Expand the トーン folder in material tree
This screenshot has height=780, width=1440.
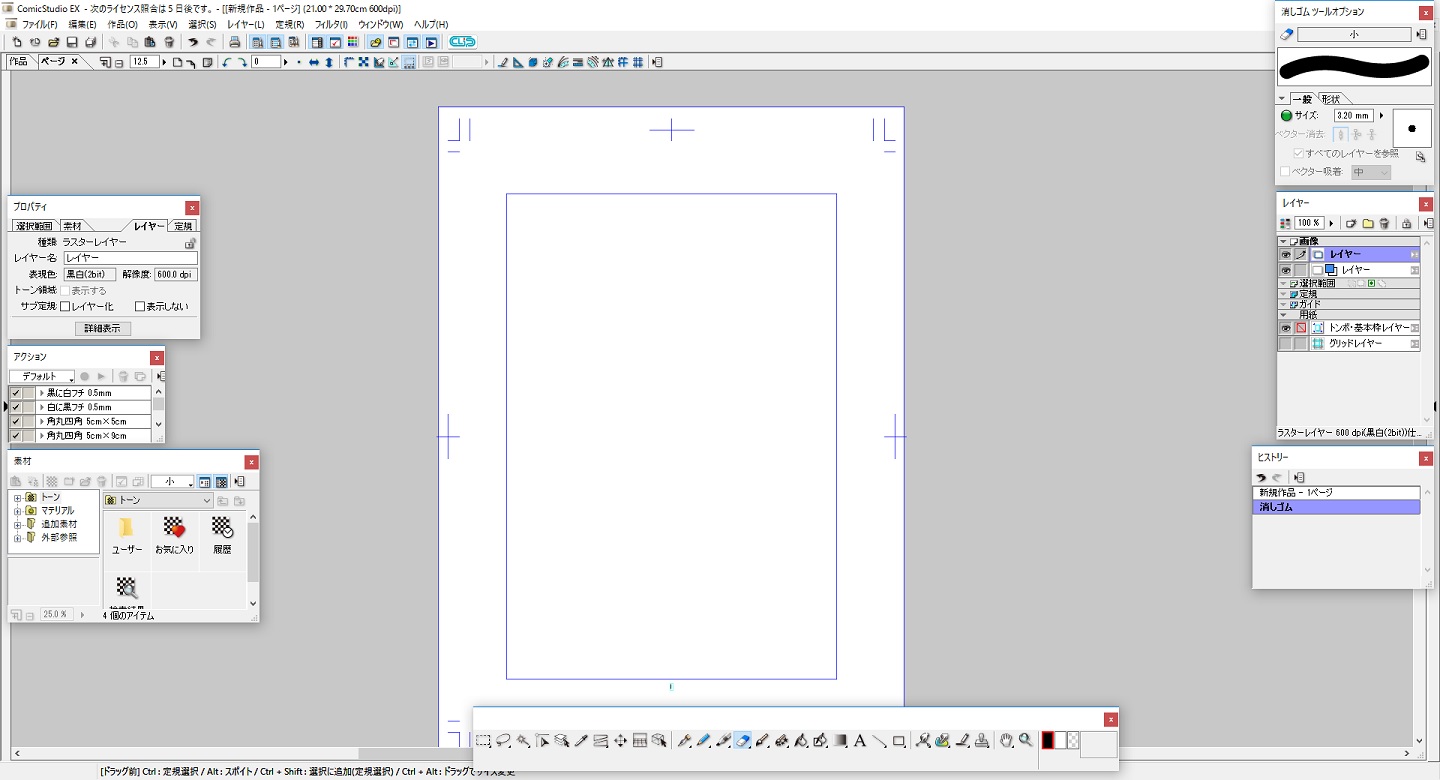pos(17,497)
